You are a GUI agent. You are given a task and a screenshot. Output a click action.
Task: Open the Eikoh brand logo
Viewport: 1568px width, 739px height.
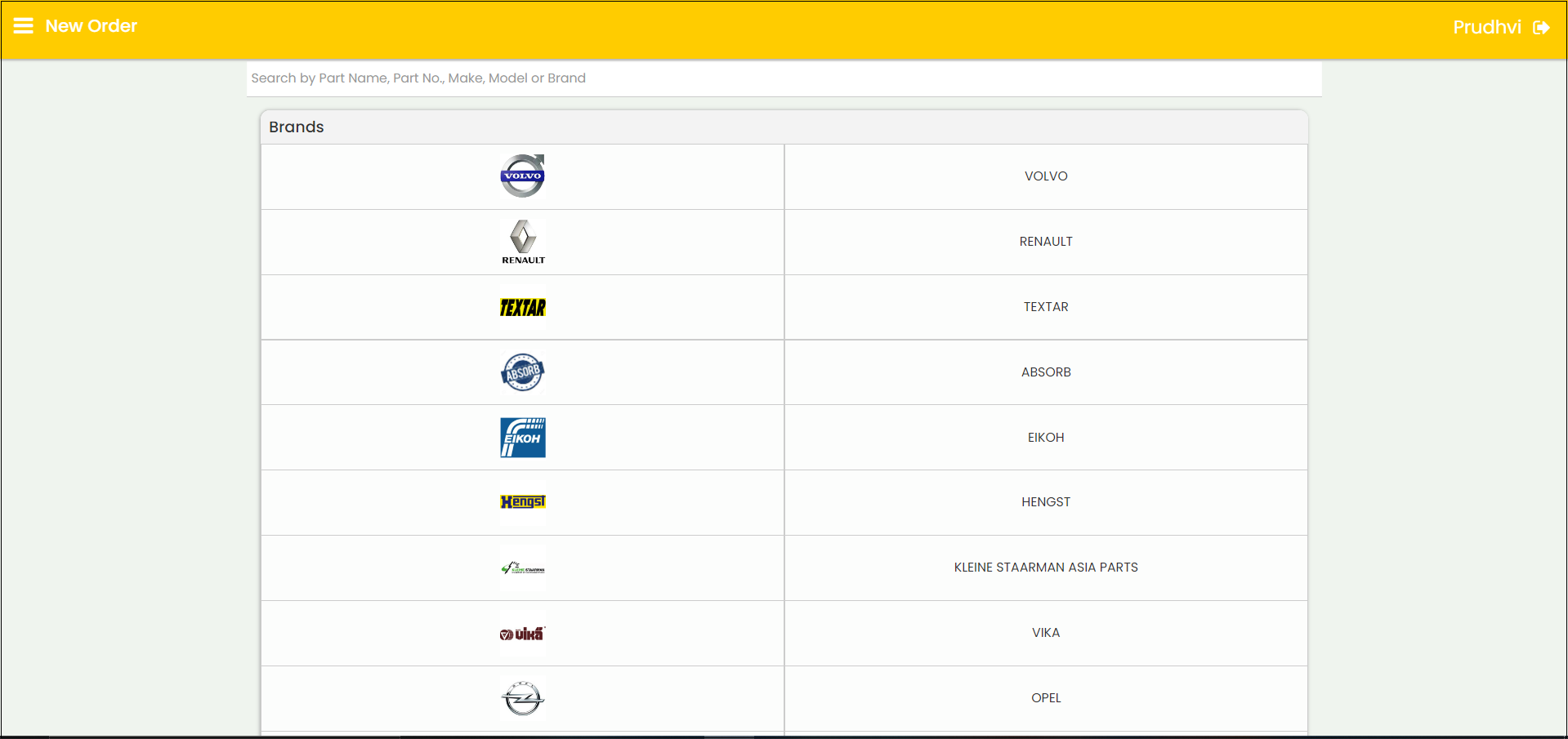coord(523,438)
